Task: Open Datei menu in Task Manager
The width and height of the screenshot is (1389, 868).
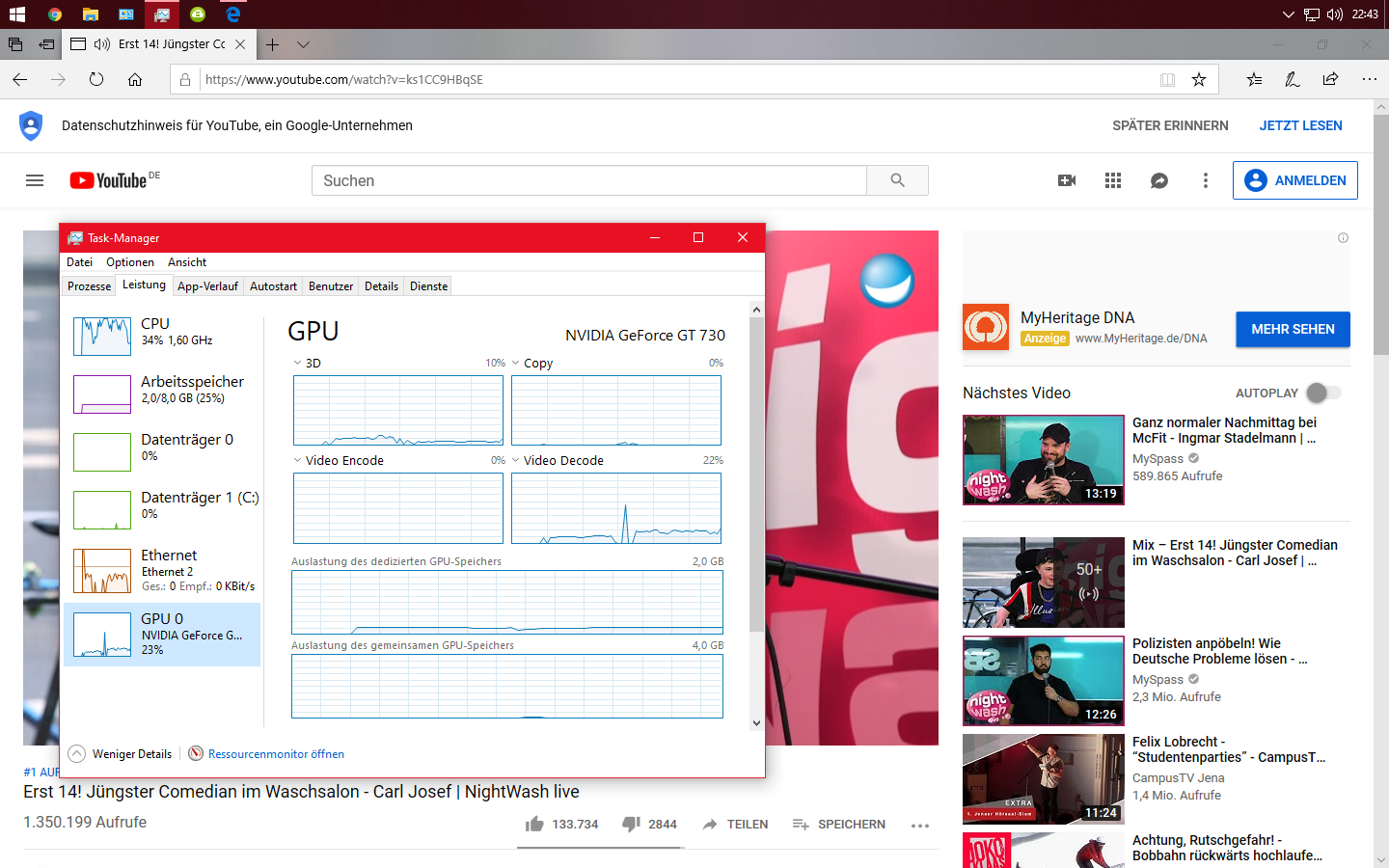Action: pos(80,262)
